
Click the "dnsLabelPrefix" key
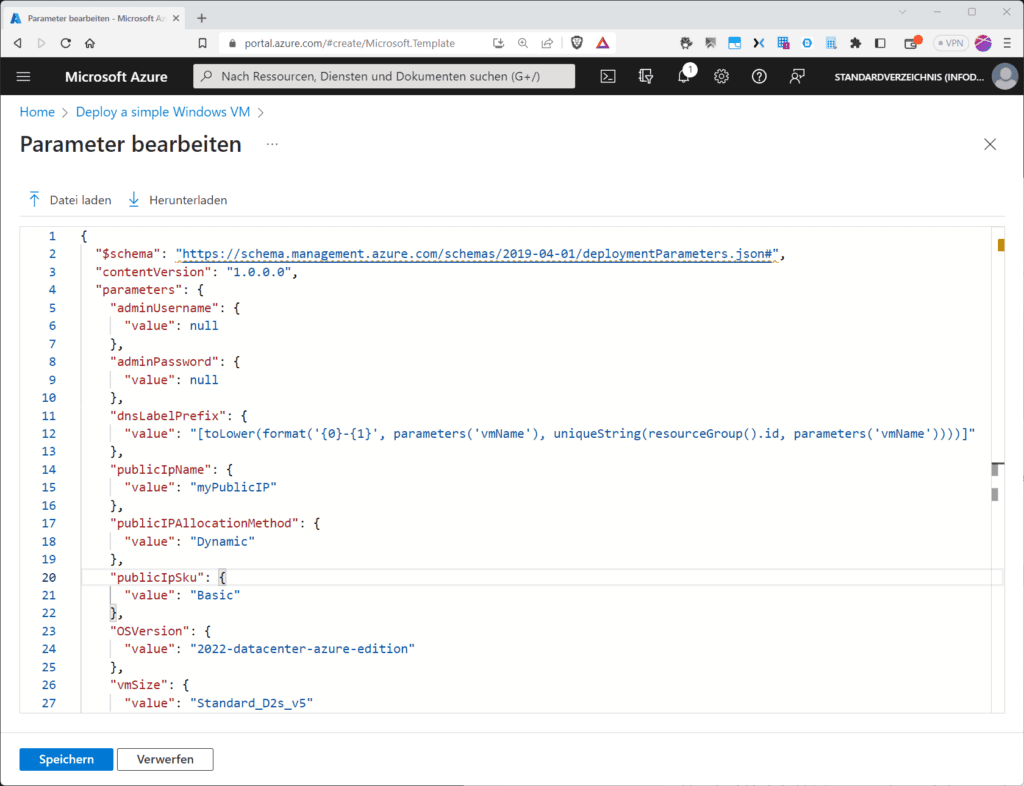click(x=168, y=416)
